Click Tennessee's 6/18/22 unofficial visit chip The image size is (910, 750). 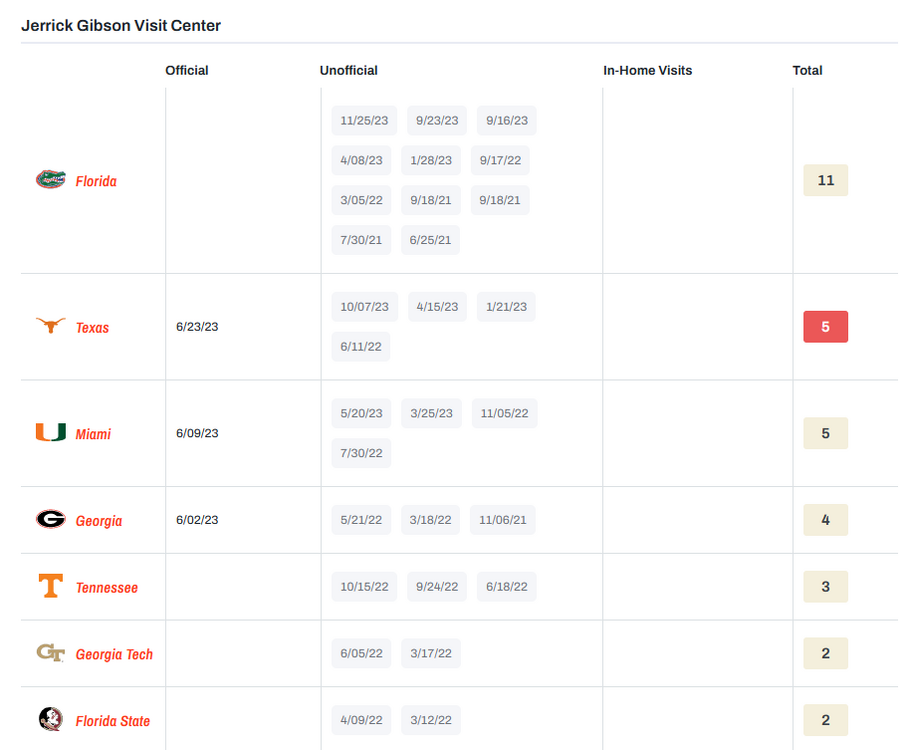click(506, 587)
